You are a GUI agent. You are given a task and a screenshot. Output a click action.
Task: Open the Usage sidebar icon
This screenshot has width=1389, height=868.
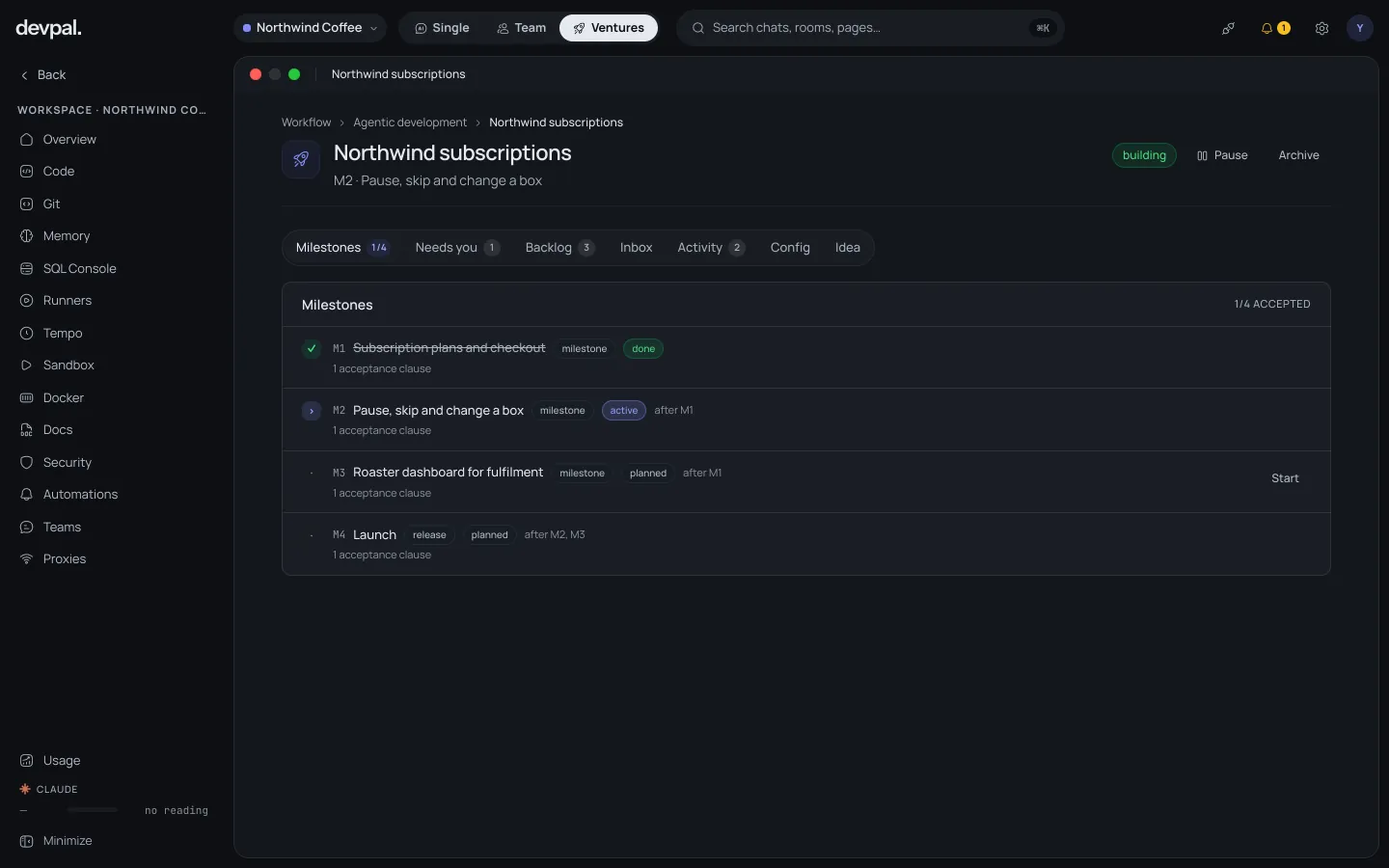point(27,761)
